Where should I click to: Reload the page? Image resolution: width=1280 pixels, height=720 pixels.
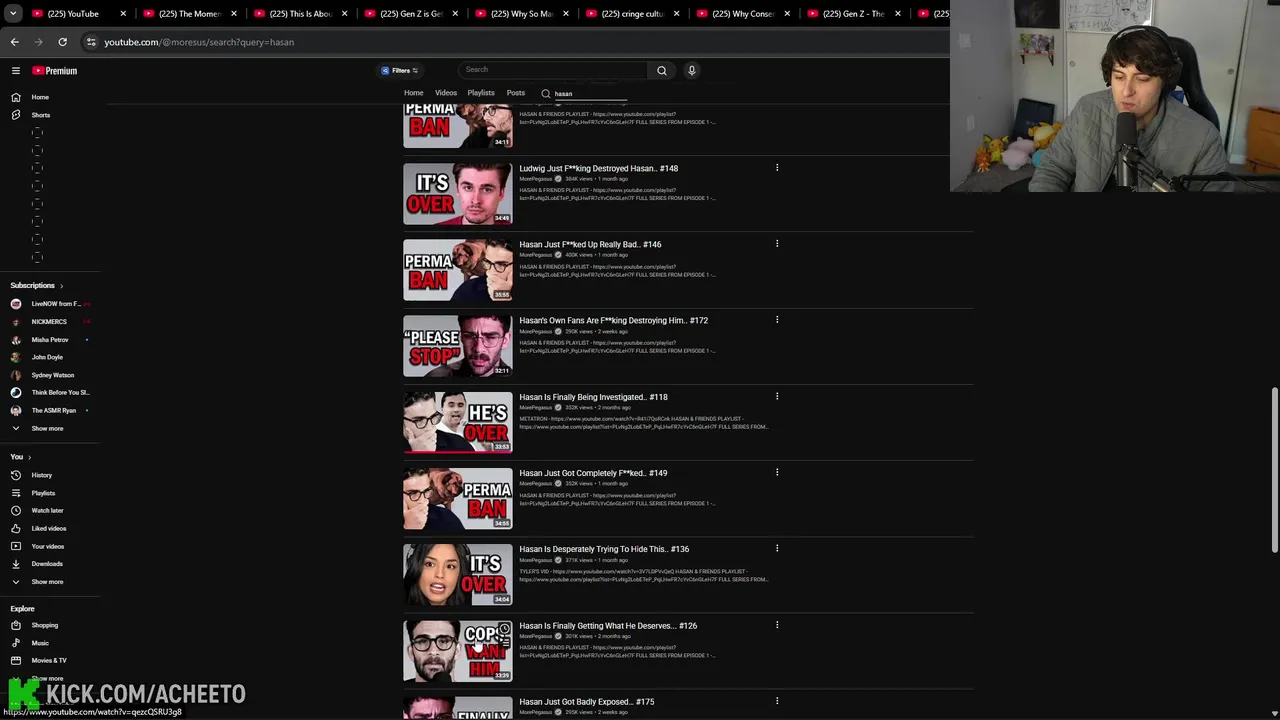click(62, 42)
